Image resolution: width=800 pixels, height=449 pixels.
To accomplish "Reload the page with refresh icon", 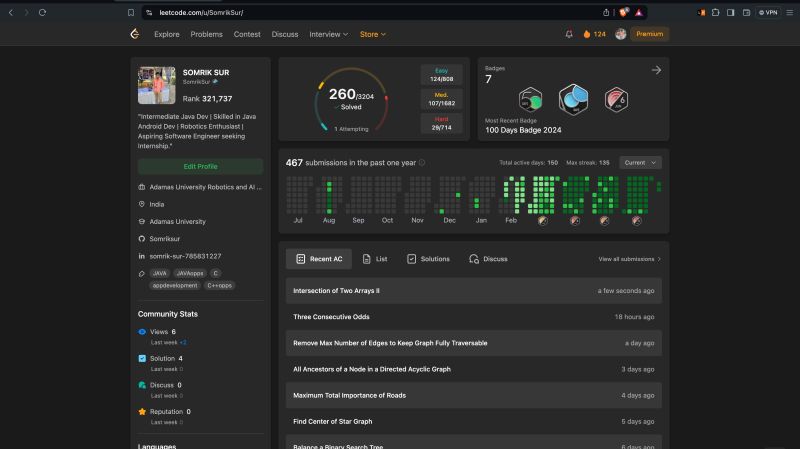I will (42, 12).
